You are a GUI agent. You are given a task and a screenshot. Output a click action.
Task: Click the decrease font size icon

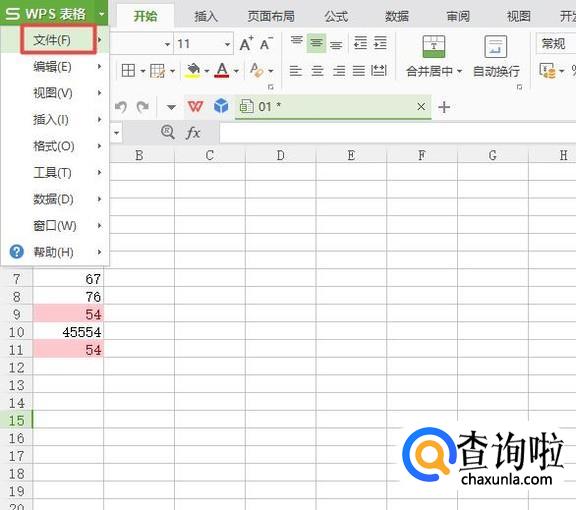(x=266, y=44)
